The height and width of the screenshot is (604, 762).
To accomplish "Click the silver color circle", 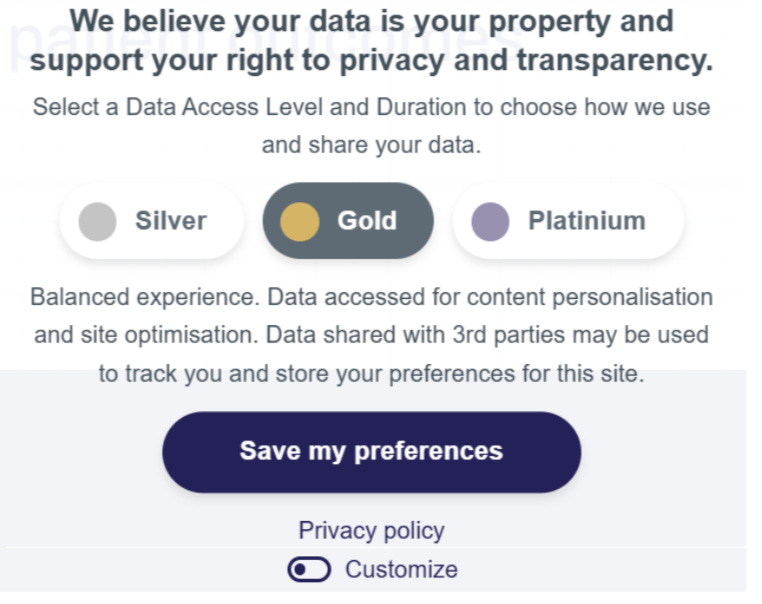I will (x=98, y=221).
